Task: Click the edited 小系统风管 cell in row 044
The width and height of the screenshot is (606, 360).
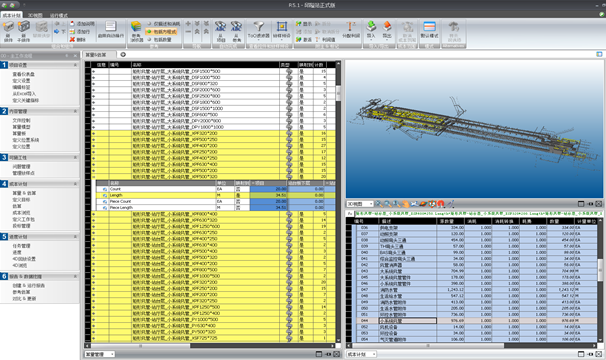Action: [x=407, y=321]
